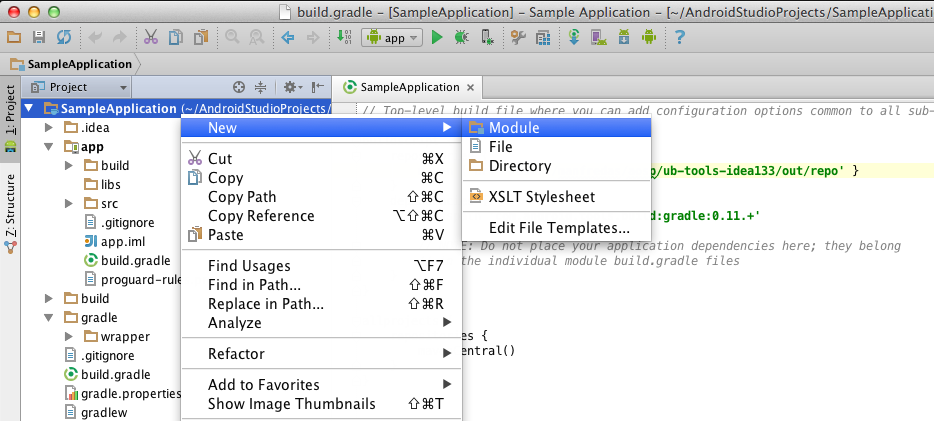Click the Scroll from Source target icon
Viewport: 934px width, 421px height.
pos(239,88)
